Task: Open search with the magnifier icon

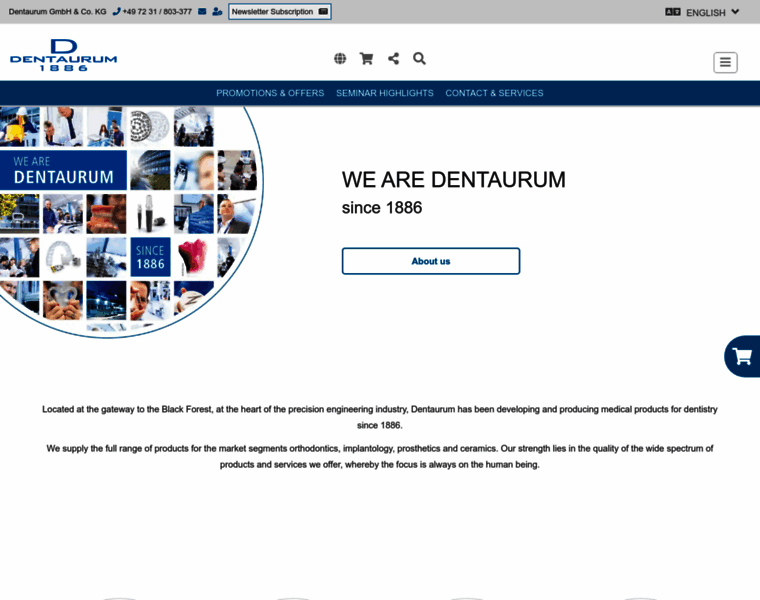Action: (419, 59)
